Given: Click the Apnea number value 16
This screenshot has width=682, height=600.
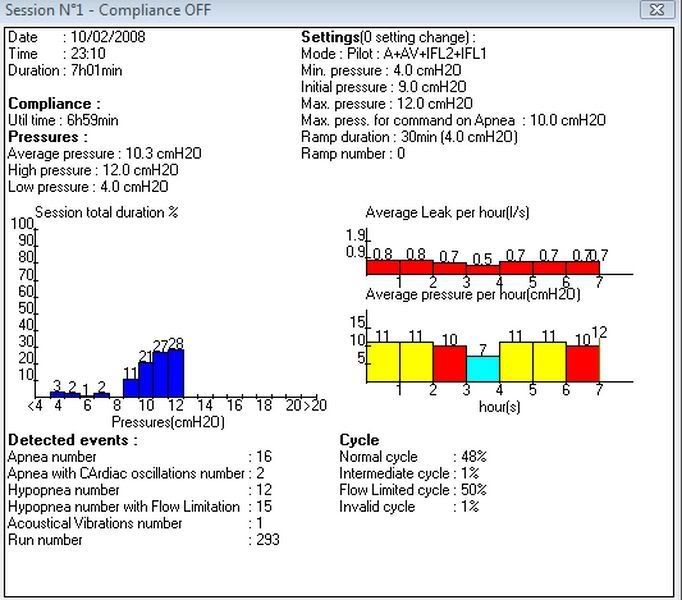Looking at the screenshot, I should [264, 457].
